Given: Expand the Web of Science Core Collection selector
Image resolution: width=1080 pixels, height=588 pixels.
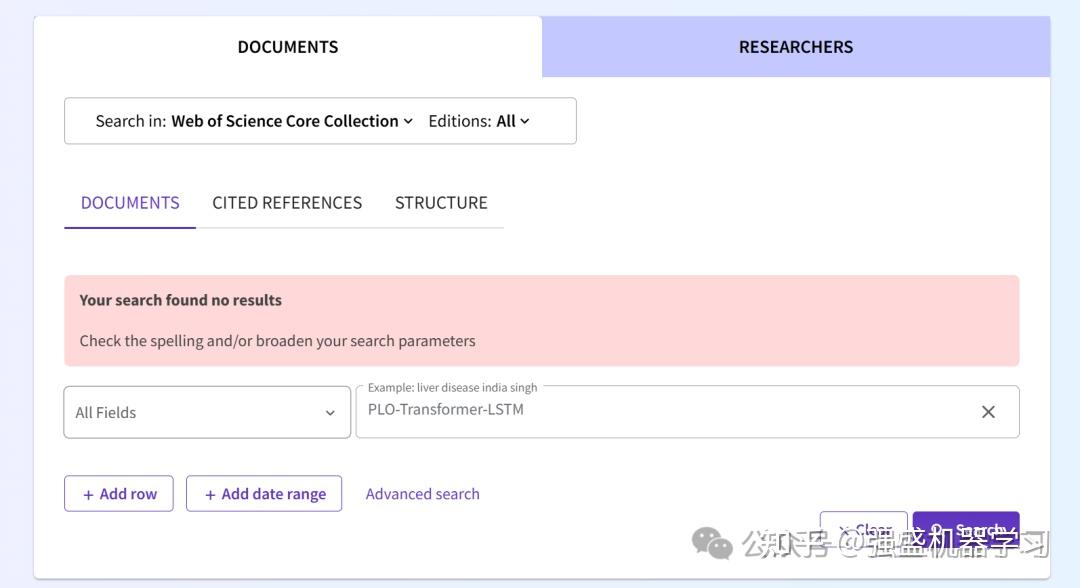Looking at the screenshot, I should tap(290, 120).
